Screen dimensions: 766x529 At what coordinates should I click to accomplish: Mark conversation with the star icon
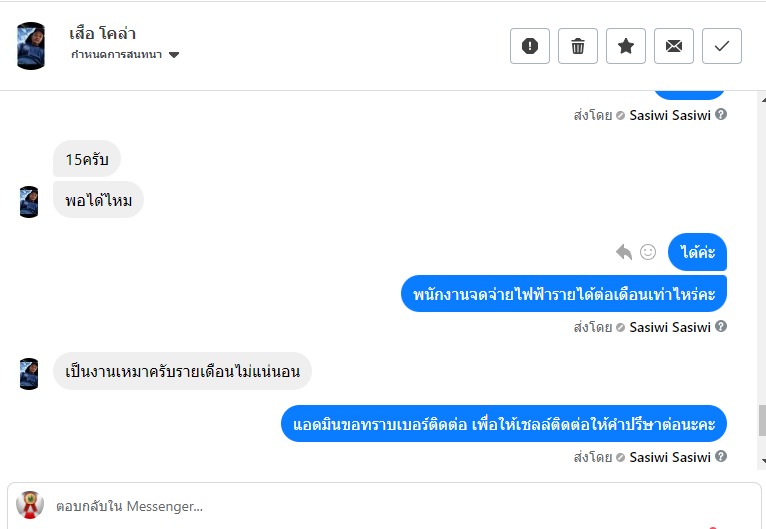(626, 46)
